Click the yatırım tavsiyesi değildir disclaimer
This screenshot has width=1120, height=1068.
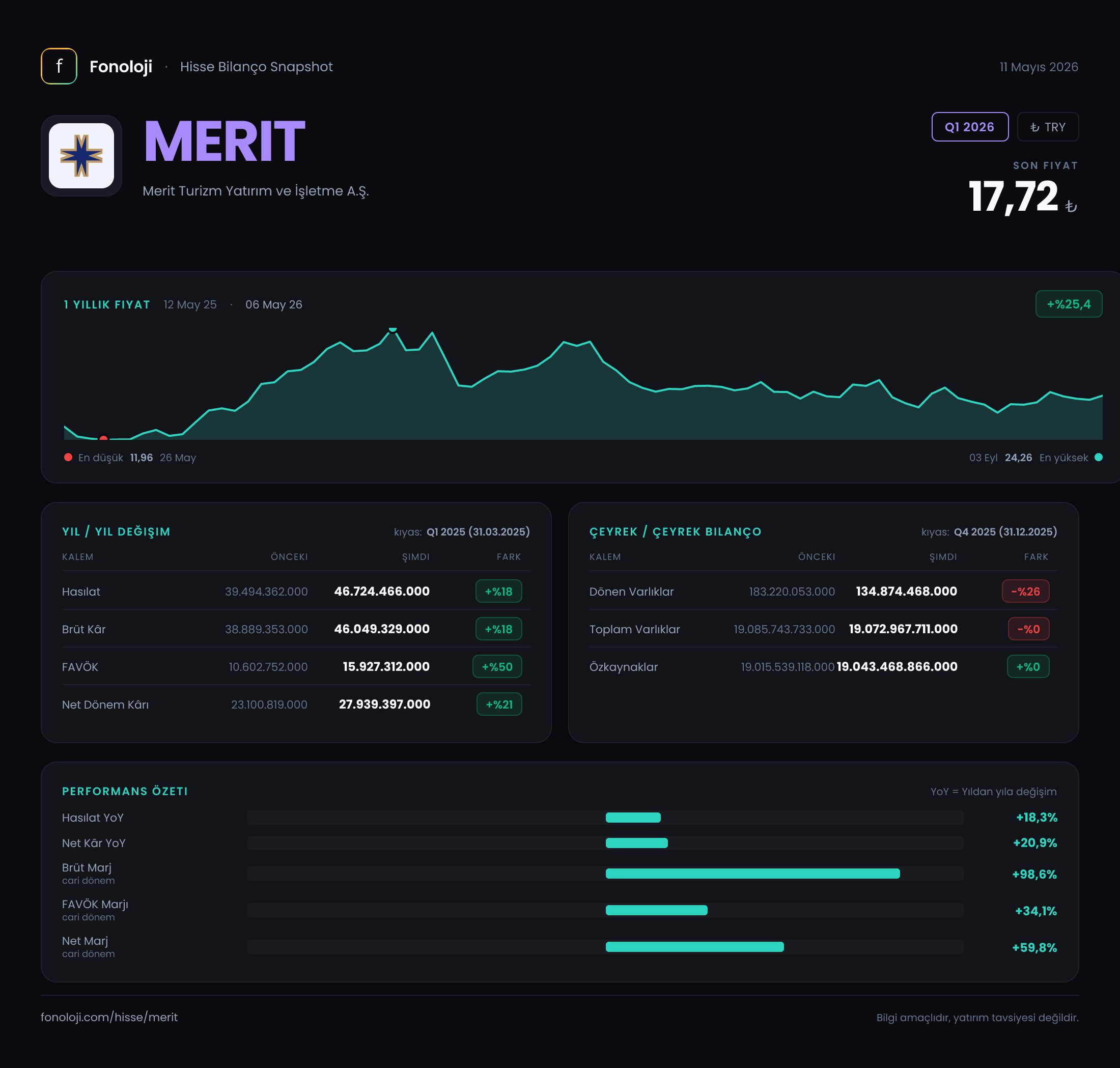(977, 1017)
